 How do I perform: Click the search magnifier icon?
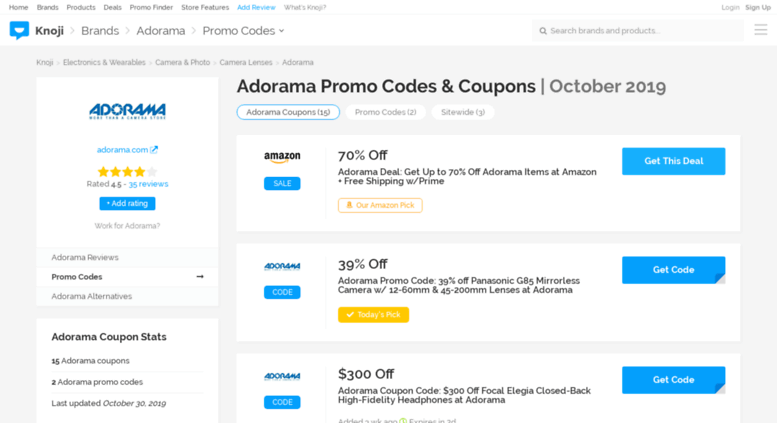[x=543, y=31]
